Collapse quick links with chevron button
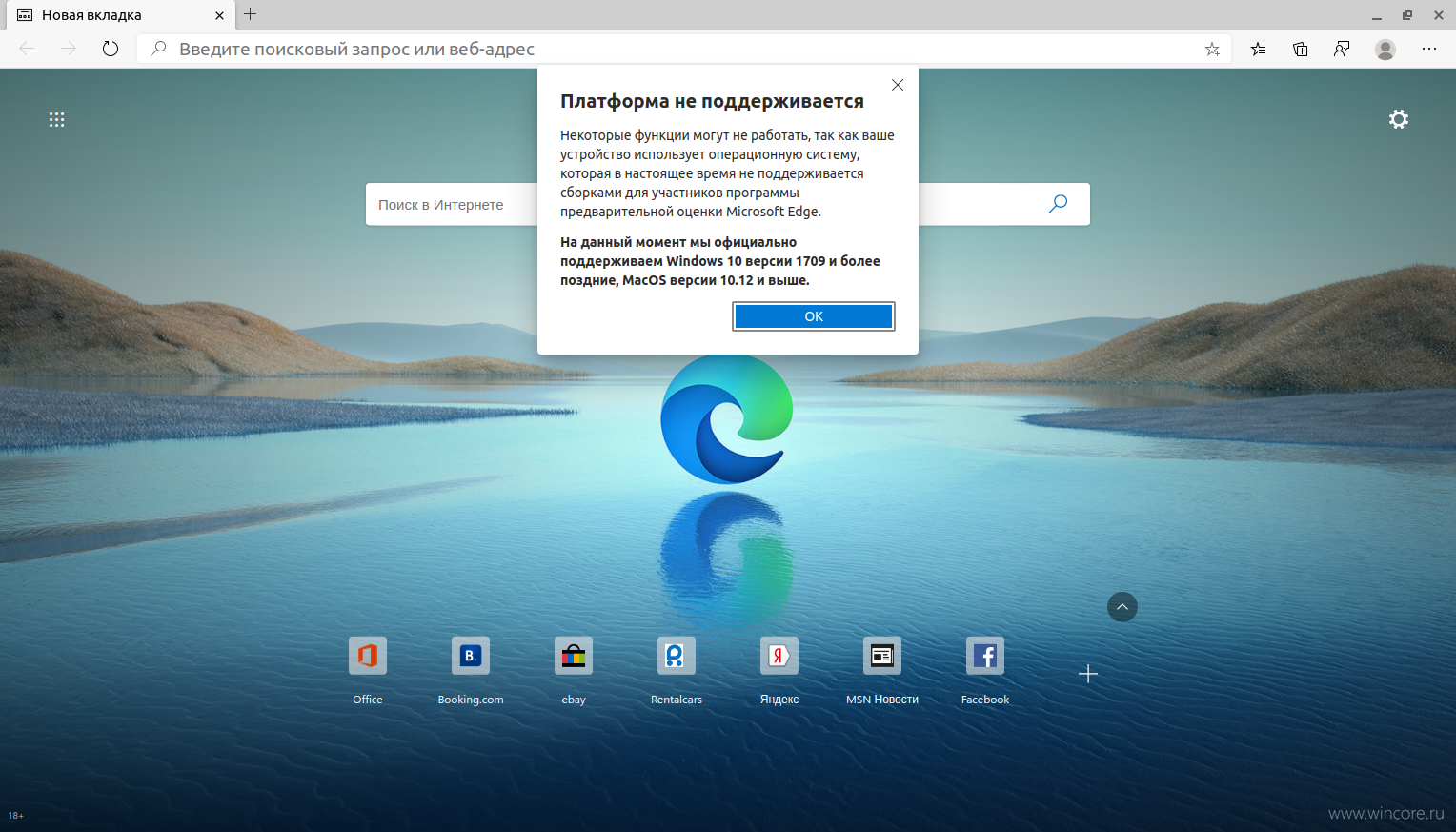Viewport: 1456px width, 832px height. click(x=1122, y=607)
